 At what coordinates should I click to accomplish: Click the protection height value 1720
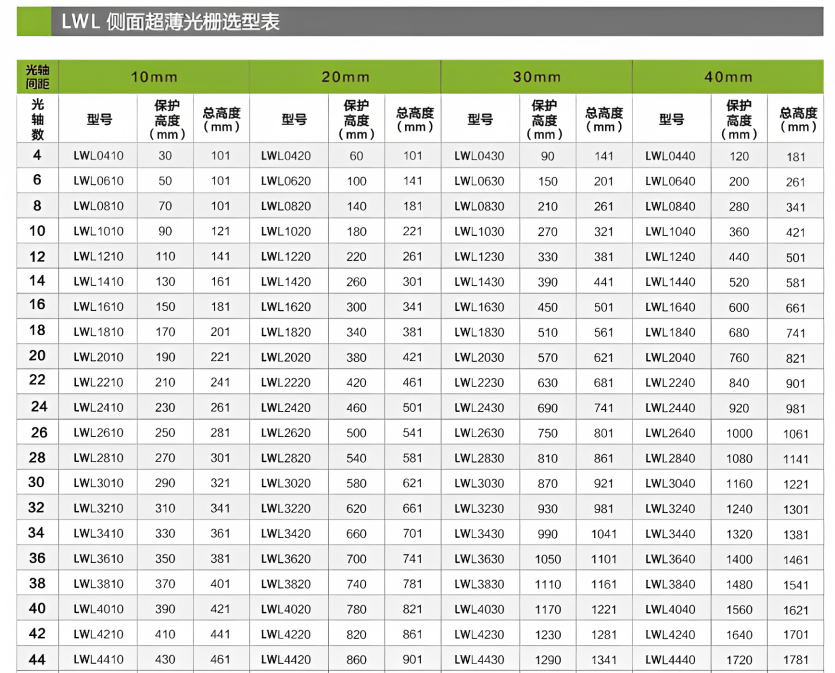coord(739,659)
